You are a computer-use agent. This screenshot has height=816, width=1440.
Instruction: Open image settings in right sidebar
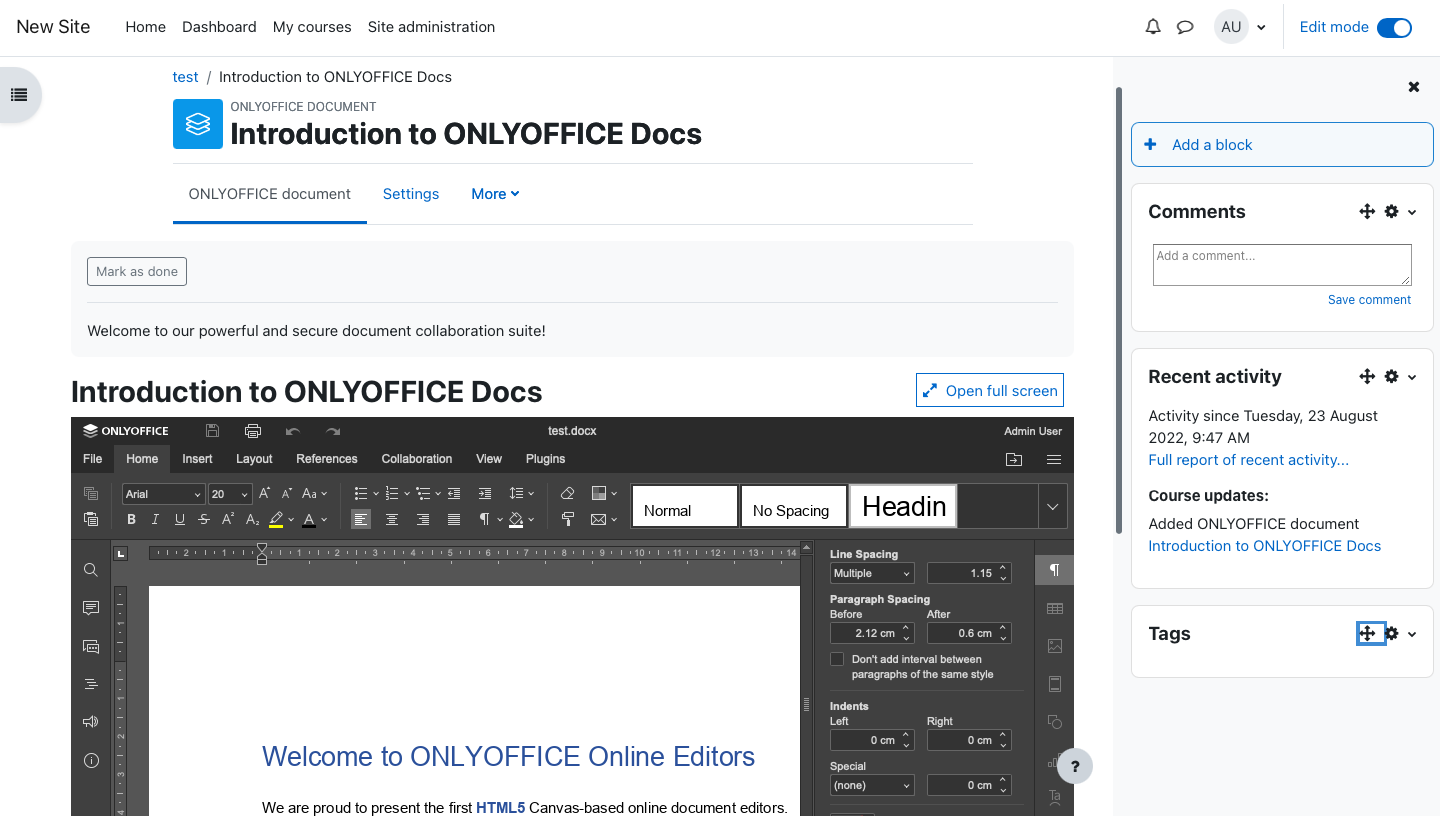tap(1055, 646)
